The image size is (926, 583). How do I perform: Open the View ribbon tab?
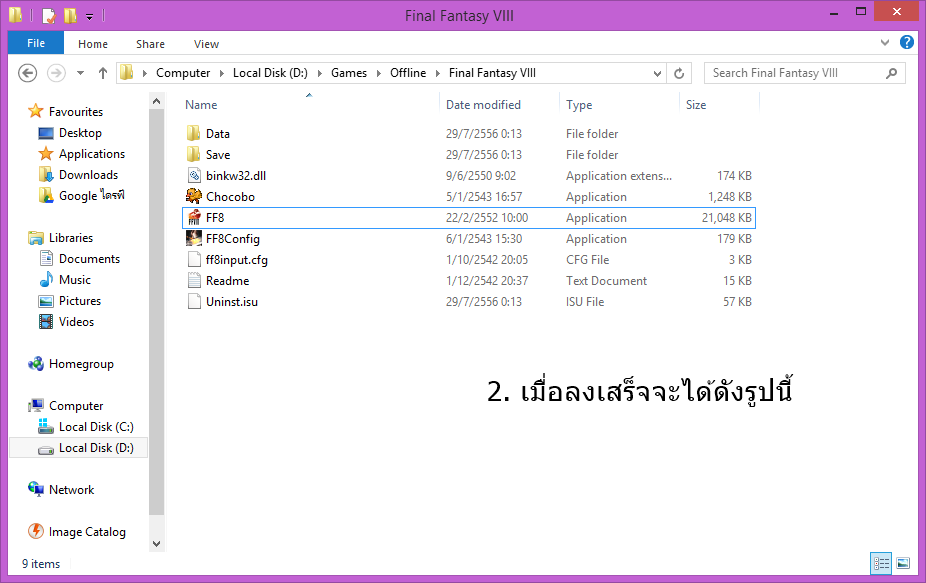click(206, 44)
